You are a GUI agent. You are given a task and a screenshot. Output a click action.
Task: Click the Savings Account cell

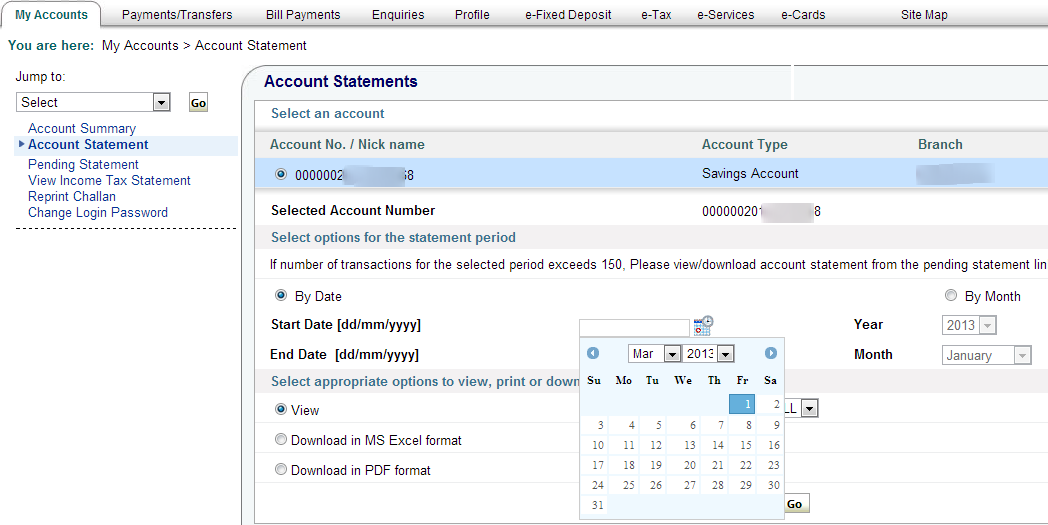[x=750, y=173]
